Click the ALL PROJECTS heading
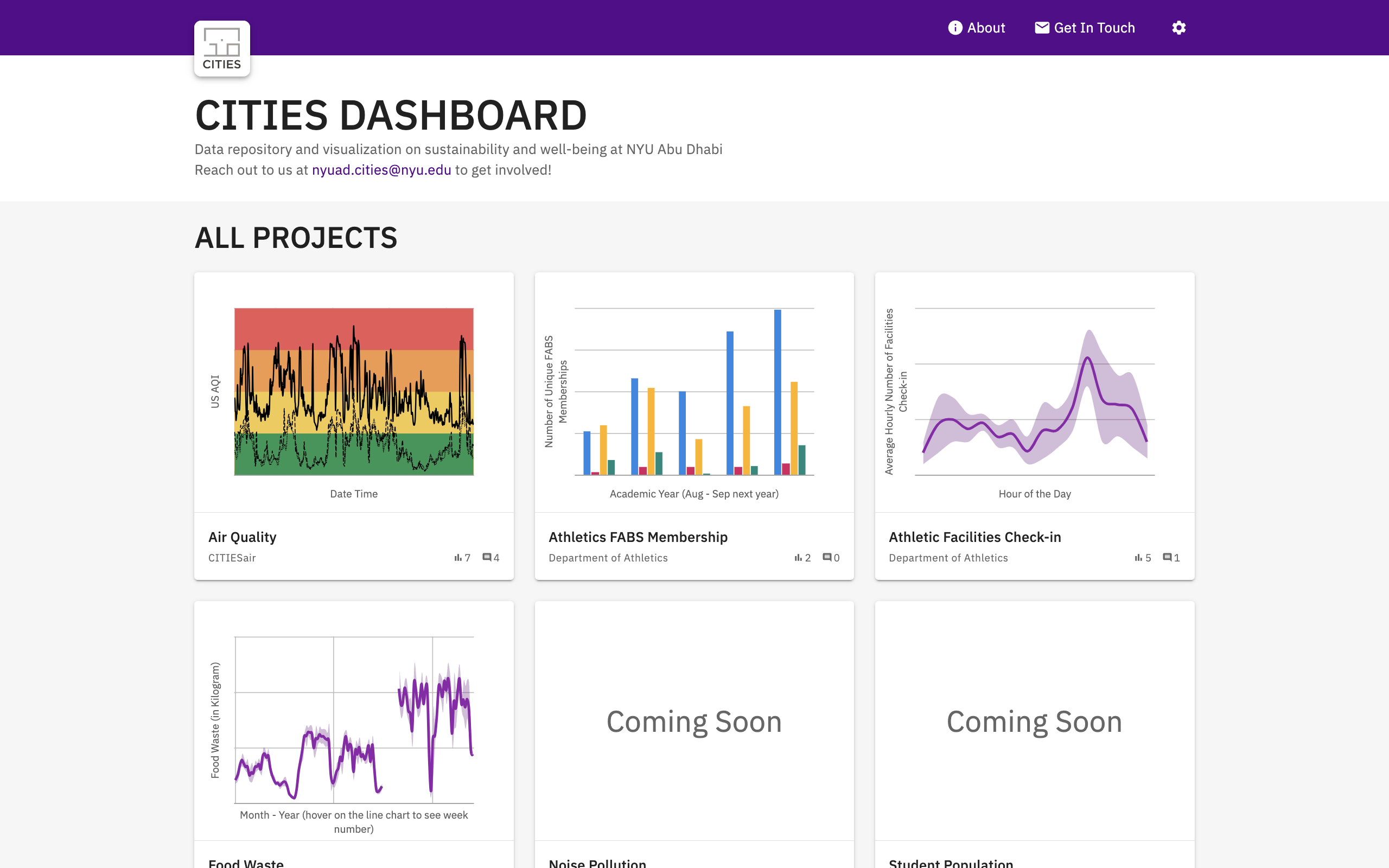1389x868 pixels. click(296, 238)
